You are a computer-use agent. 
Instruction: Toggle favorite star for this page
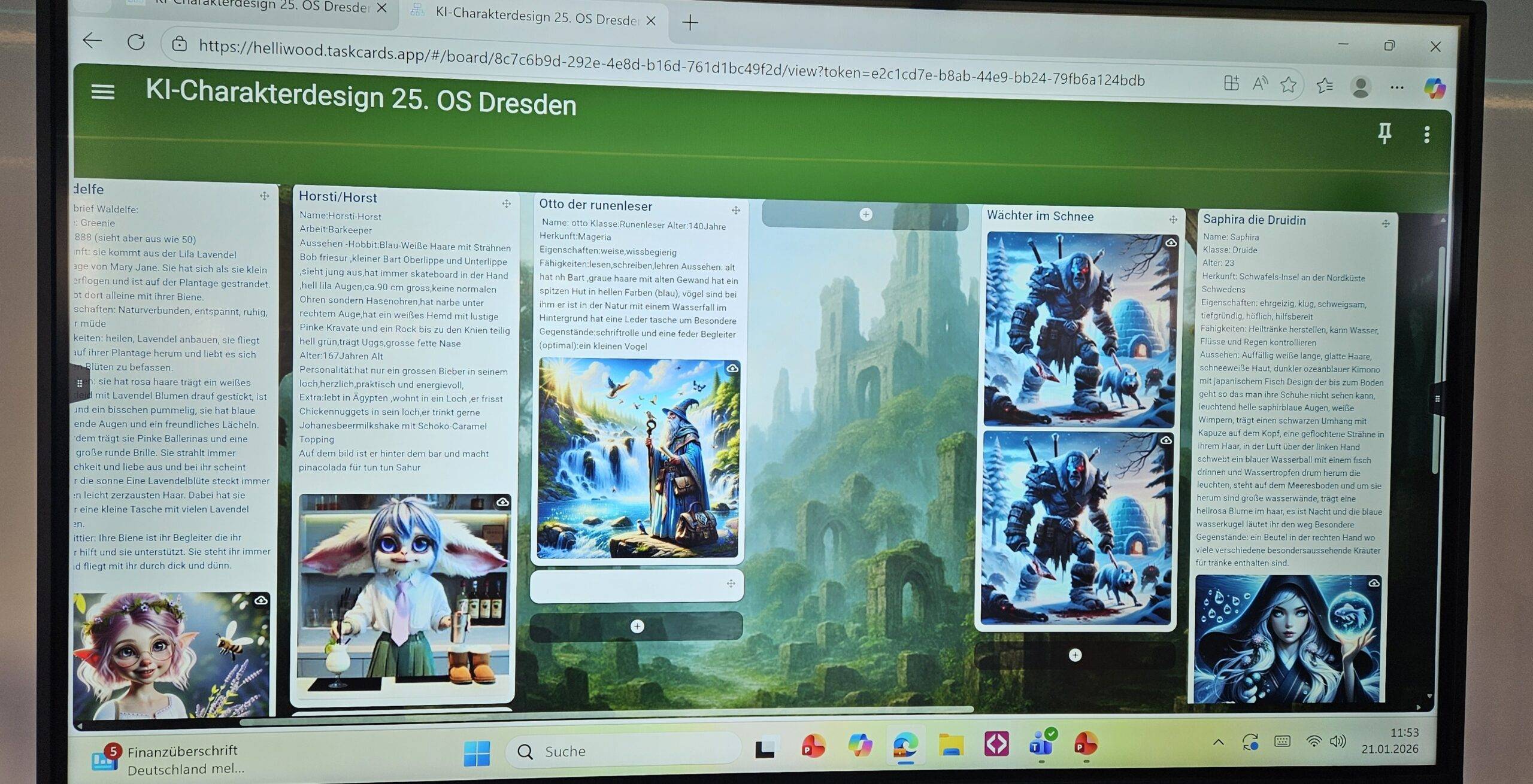(x=1288, y=84)
